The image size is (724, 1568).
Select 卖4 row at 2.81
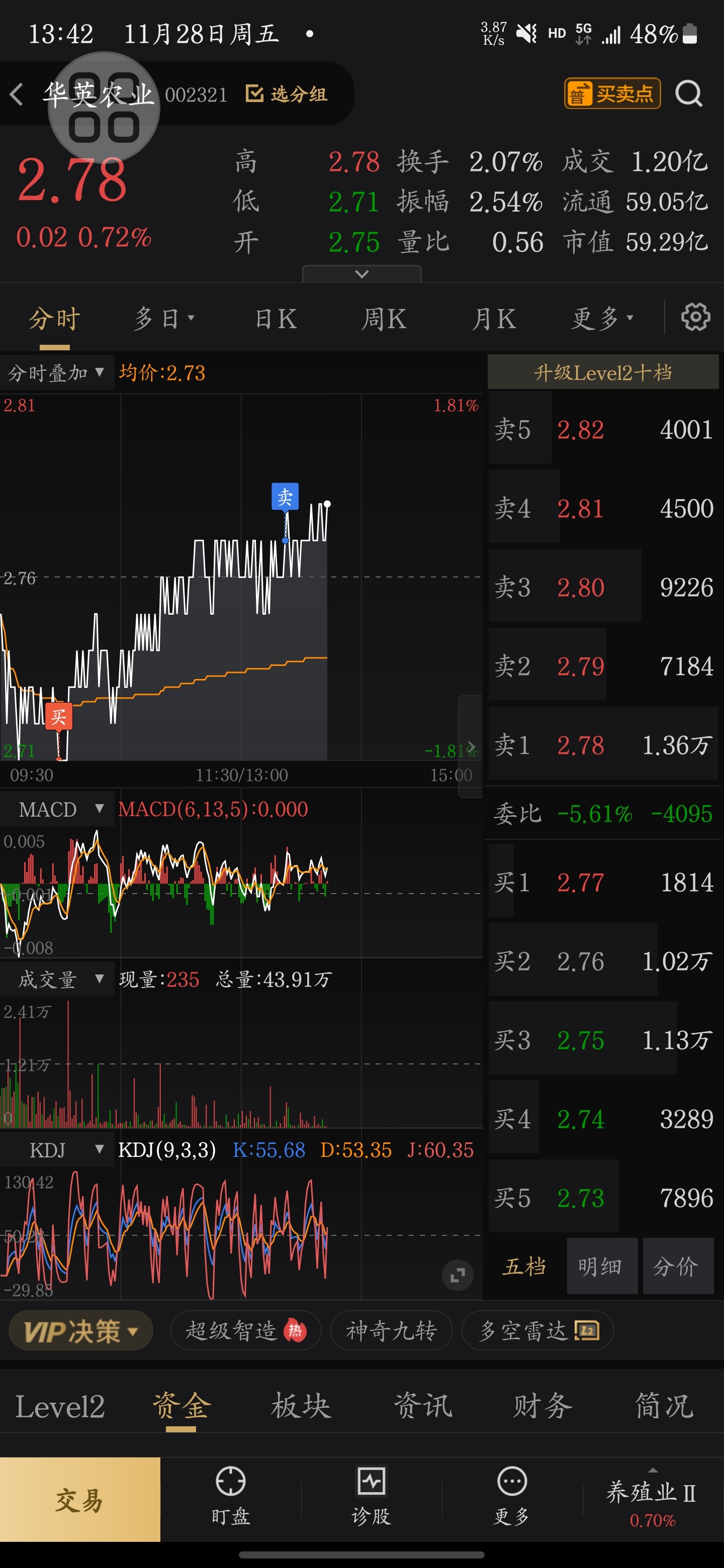(603, 508)
